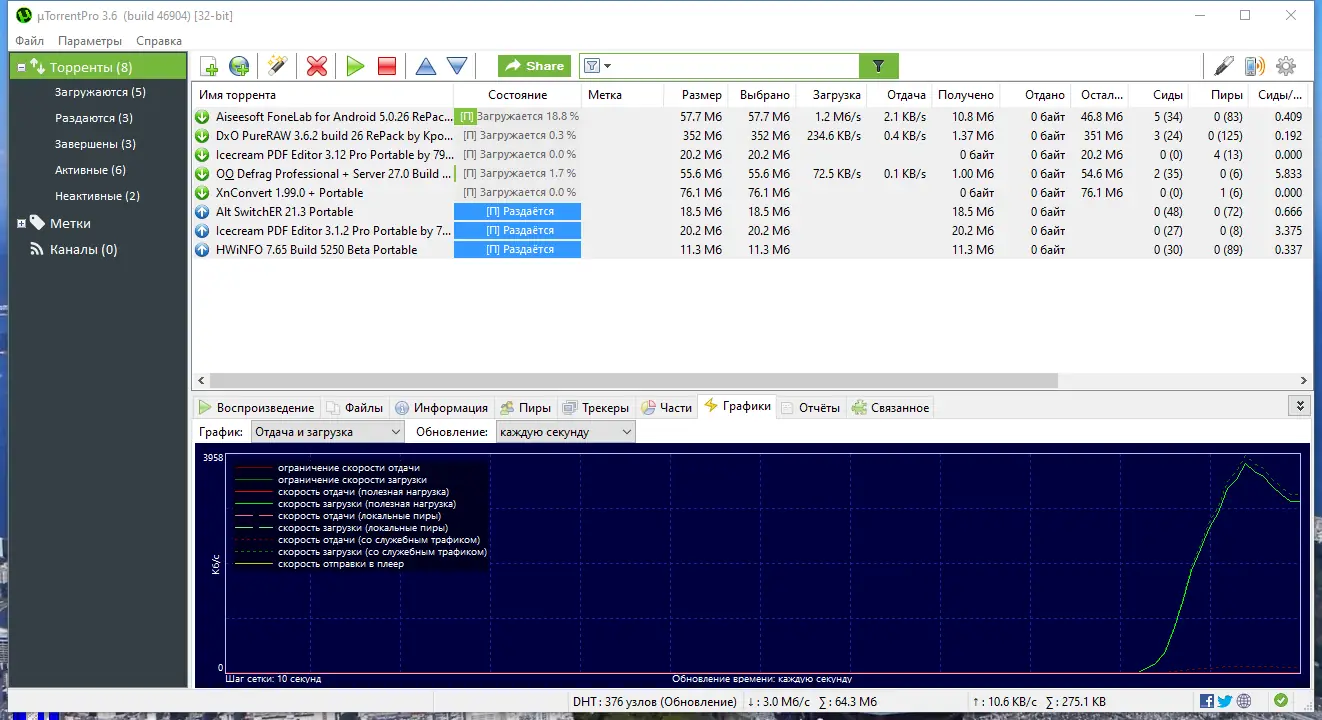Select the Загружаются (5) sidebar category
This screenshot has height=720, width=1322.
[100, 92]
